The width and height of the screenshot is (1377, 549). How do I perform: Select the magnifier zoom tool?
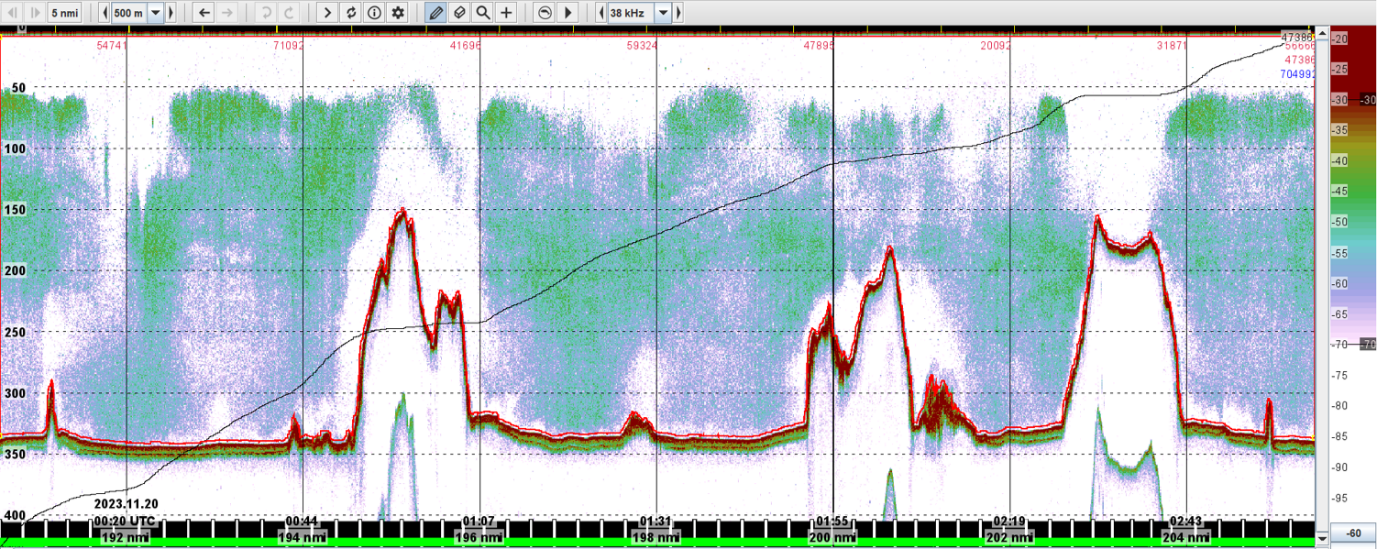pyautogui.click(x=483, y=13)
